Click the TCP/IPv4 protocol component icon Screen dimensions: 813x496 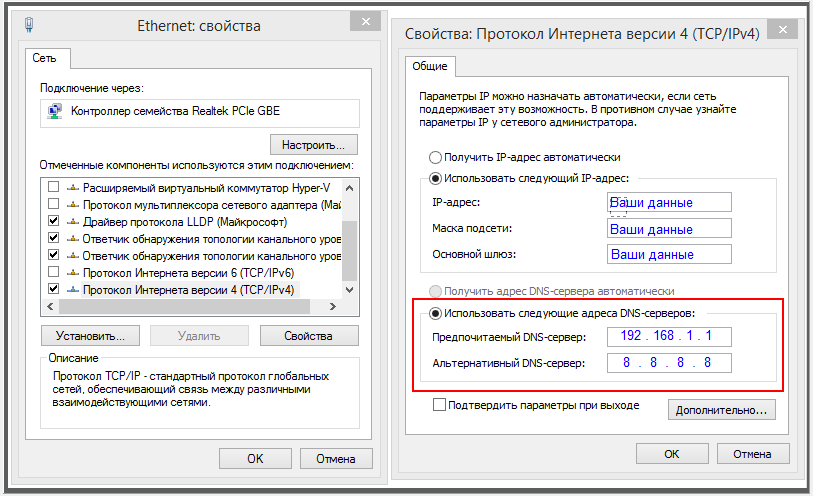tap(73, 290)
